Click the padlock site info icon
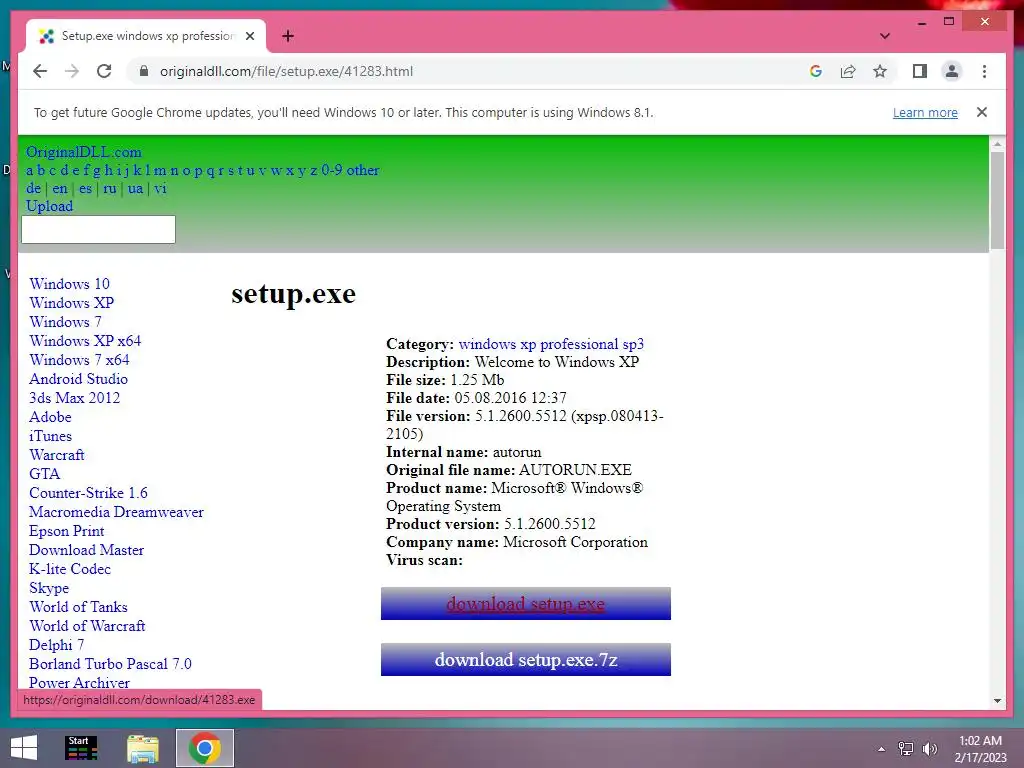This screenshot has height=768, width=1024. click(x=144, y=71)
